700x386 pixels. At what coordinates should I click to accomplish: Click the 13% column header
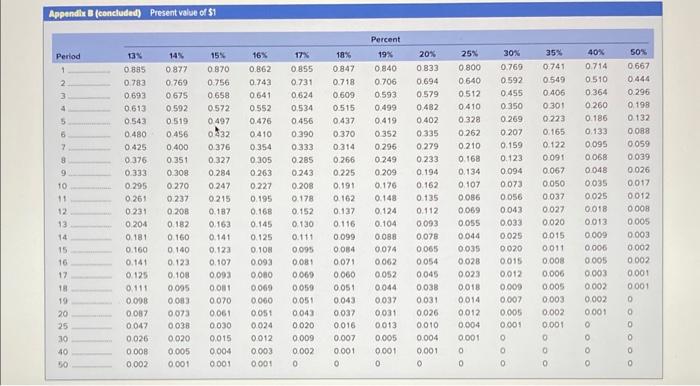[134, 56]
